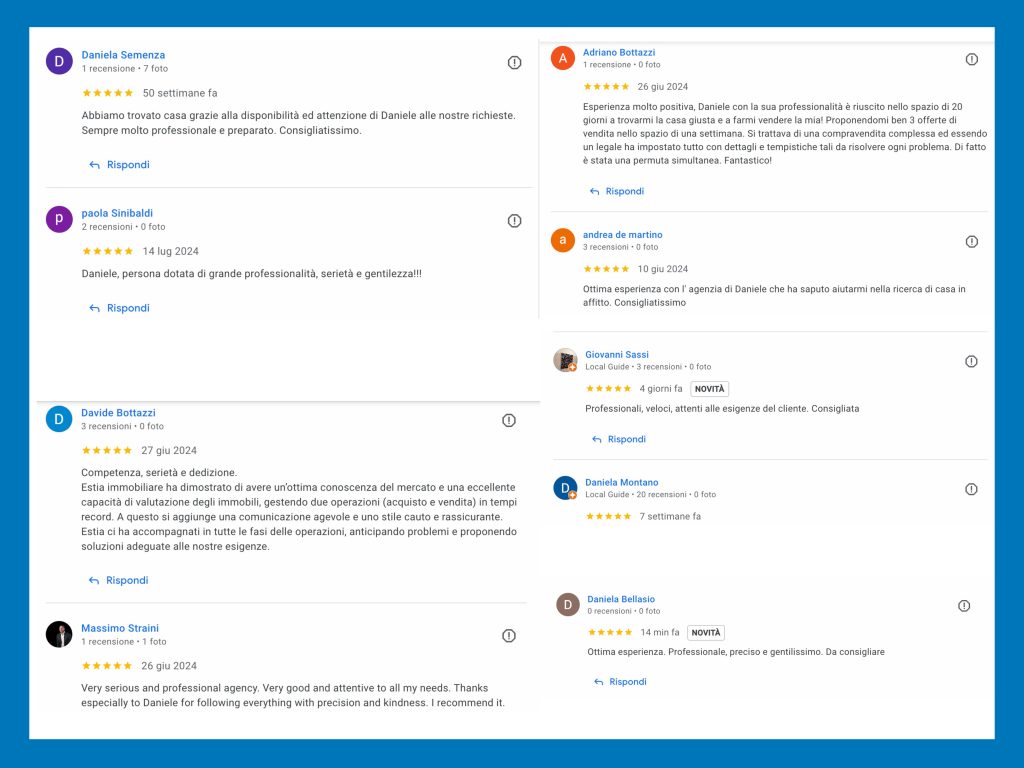Click report icon next to andrea de martino

click(972, 241)
